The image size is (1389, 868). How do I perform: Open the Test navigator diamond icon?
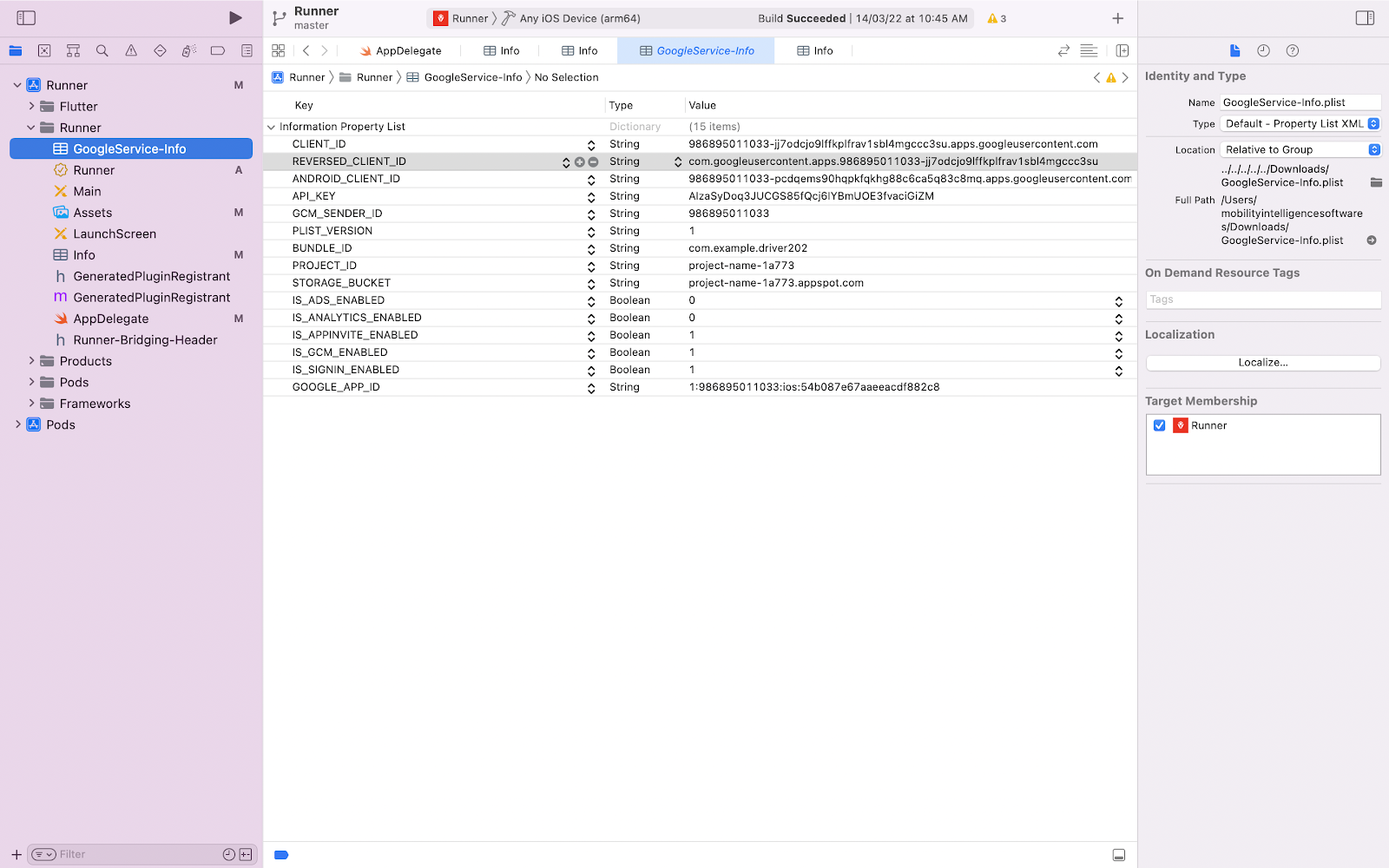[x=160, y=50]
